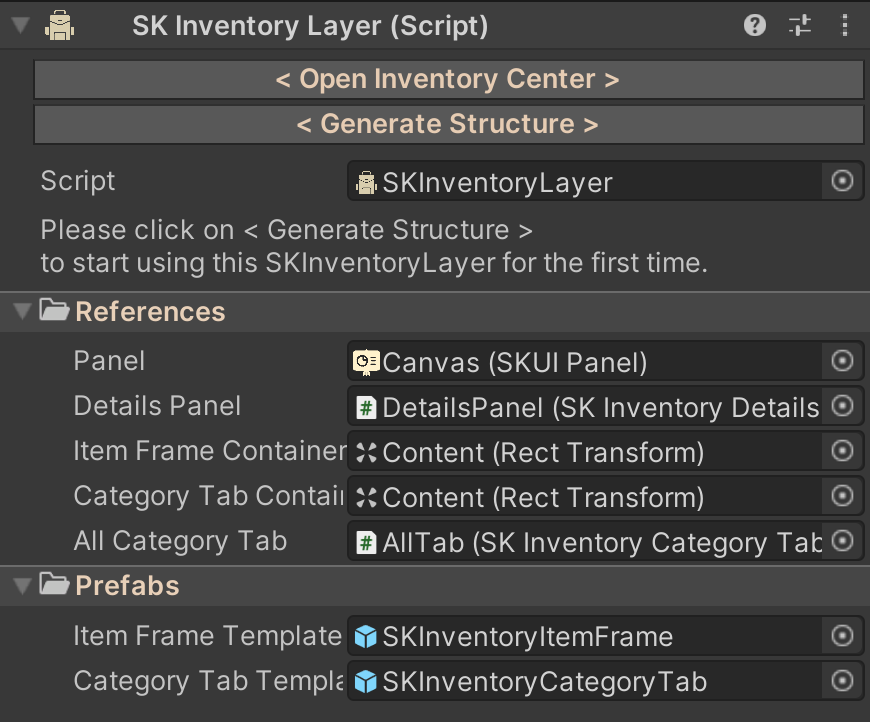Click the Canvas (SKUI Panel) reference field
The width and height of the screenshot is (870, 722).
585,361
